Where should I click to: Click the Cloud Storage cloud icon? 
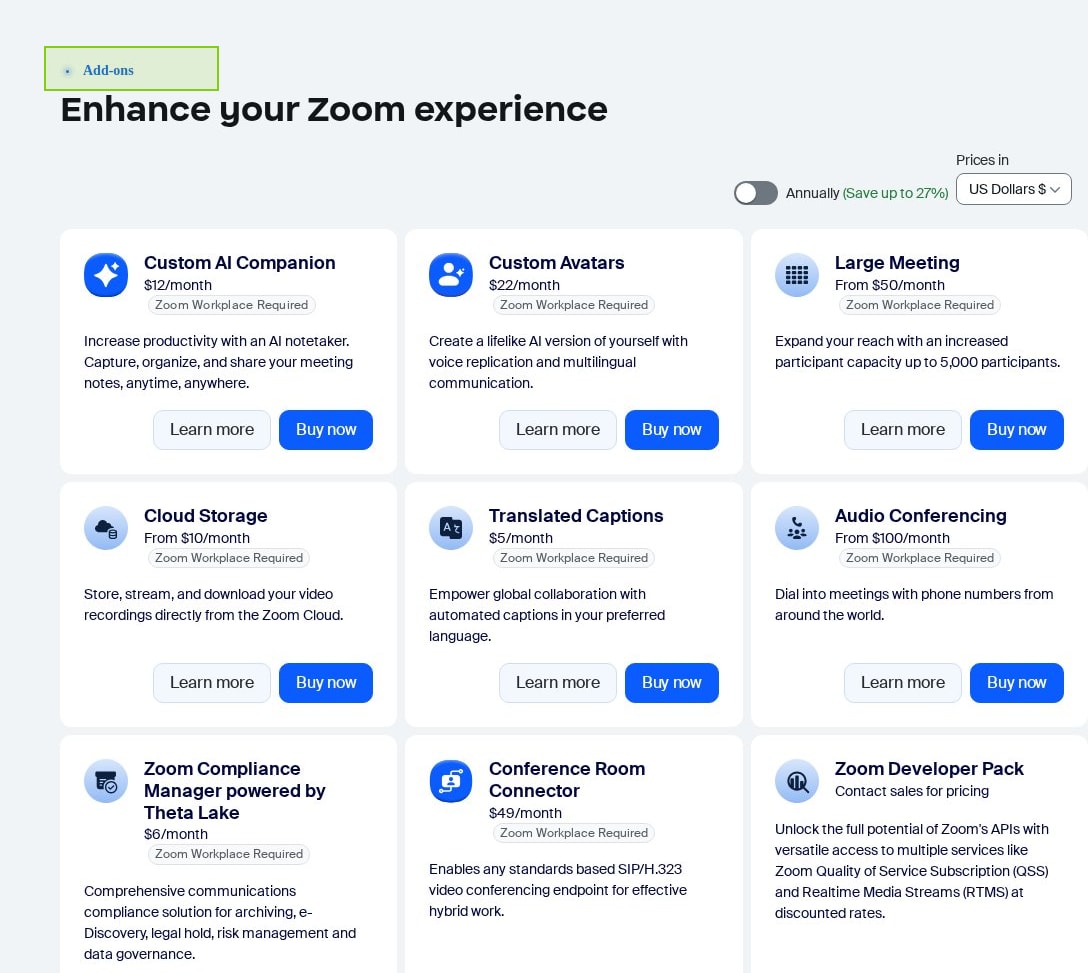pyautogui.click(x=106, y=528)
